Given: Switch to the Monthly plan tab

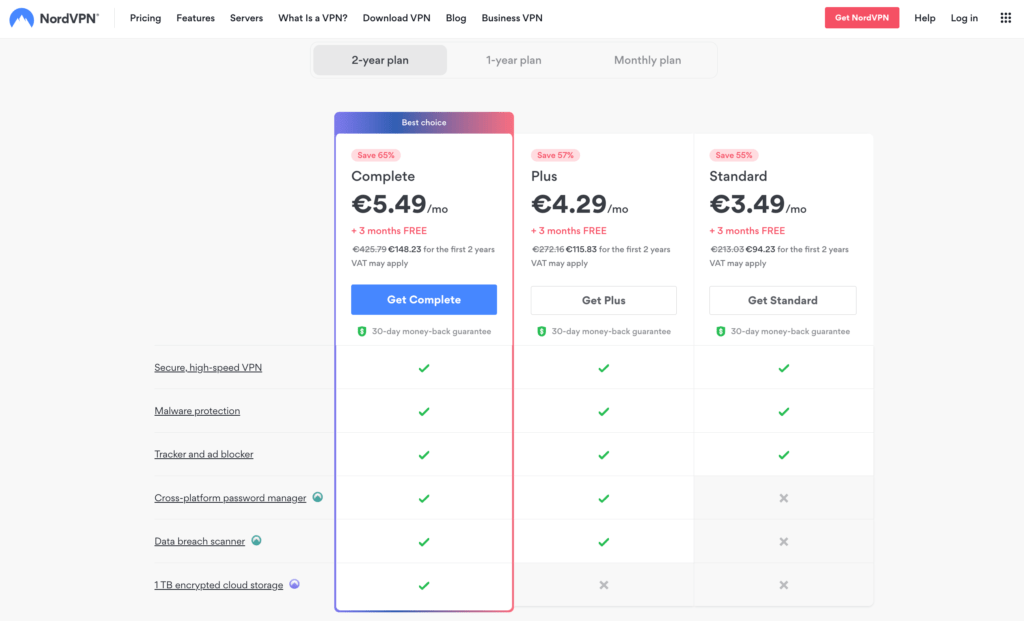Looking at the screenshot, I should (x=647, y=59).
